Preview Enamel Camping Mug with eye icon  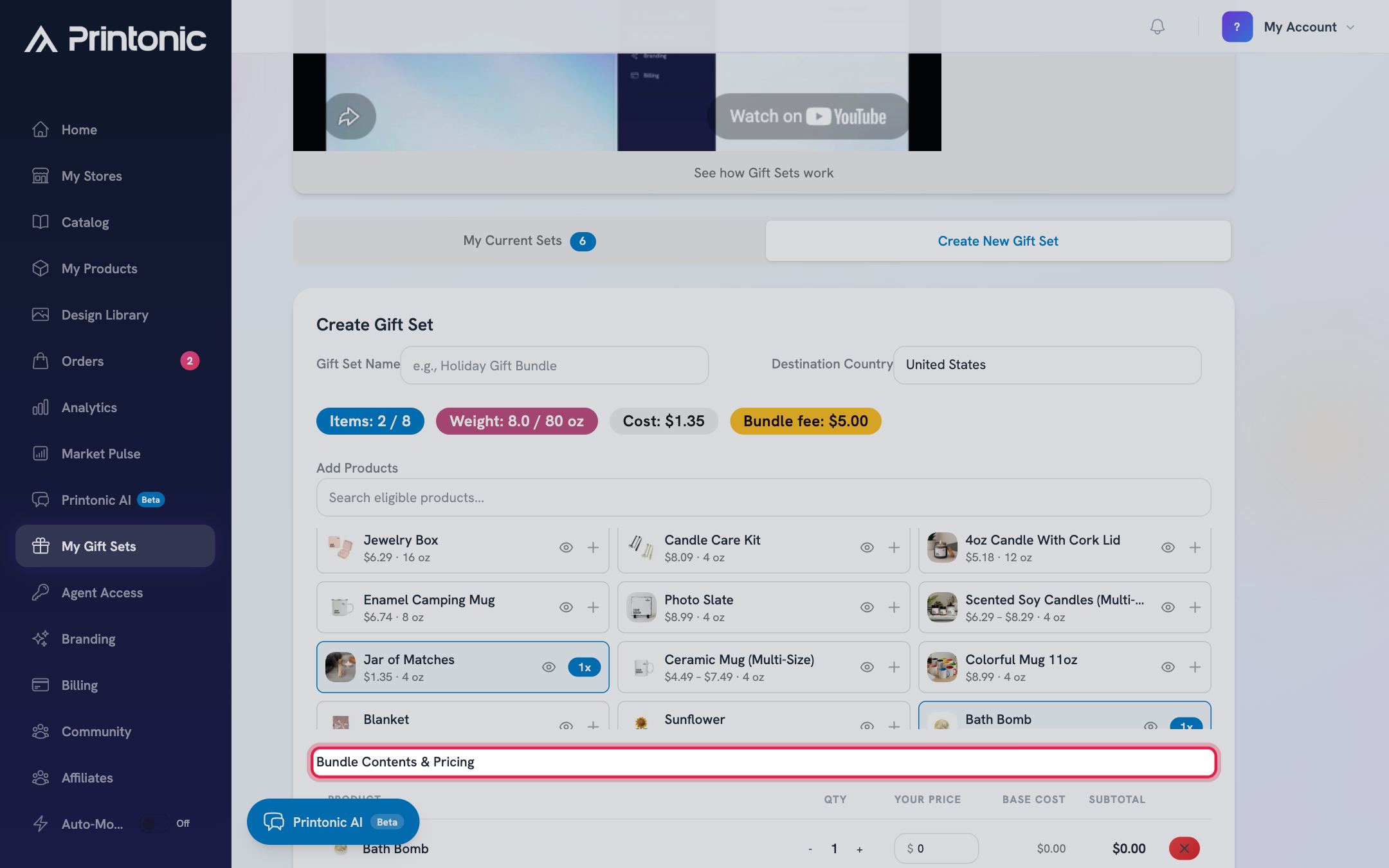coord(566,608)
